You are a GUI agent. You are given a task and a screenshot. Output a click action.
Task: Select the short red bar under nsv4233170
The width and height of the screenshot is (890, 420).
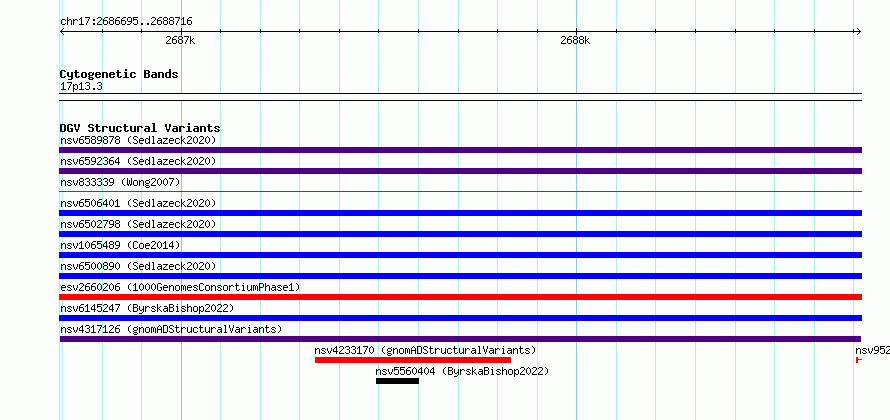coord(413,360)
